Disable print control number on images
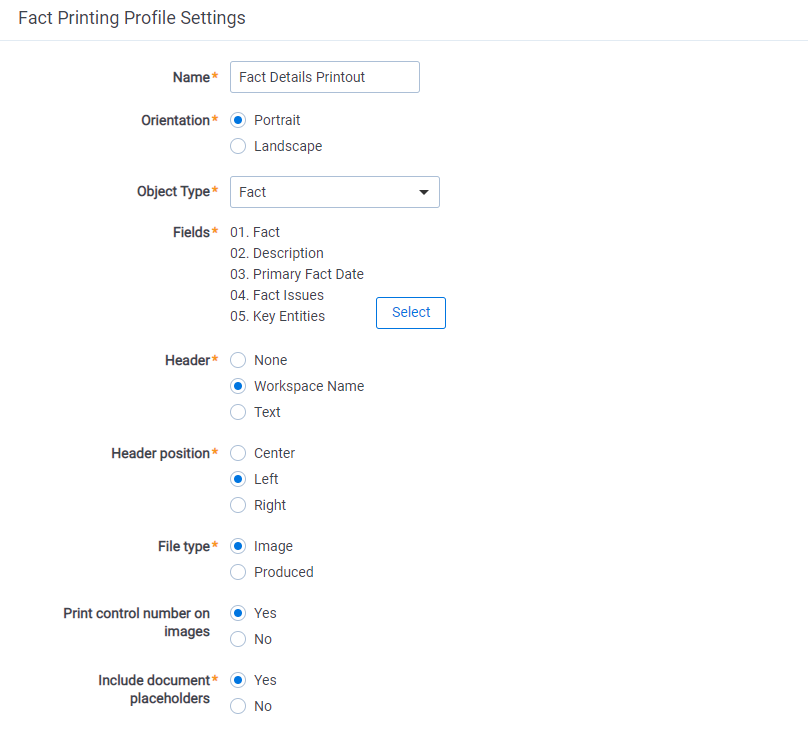The height and width of the screenshot is (736, 808). click(238, 639)
